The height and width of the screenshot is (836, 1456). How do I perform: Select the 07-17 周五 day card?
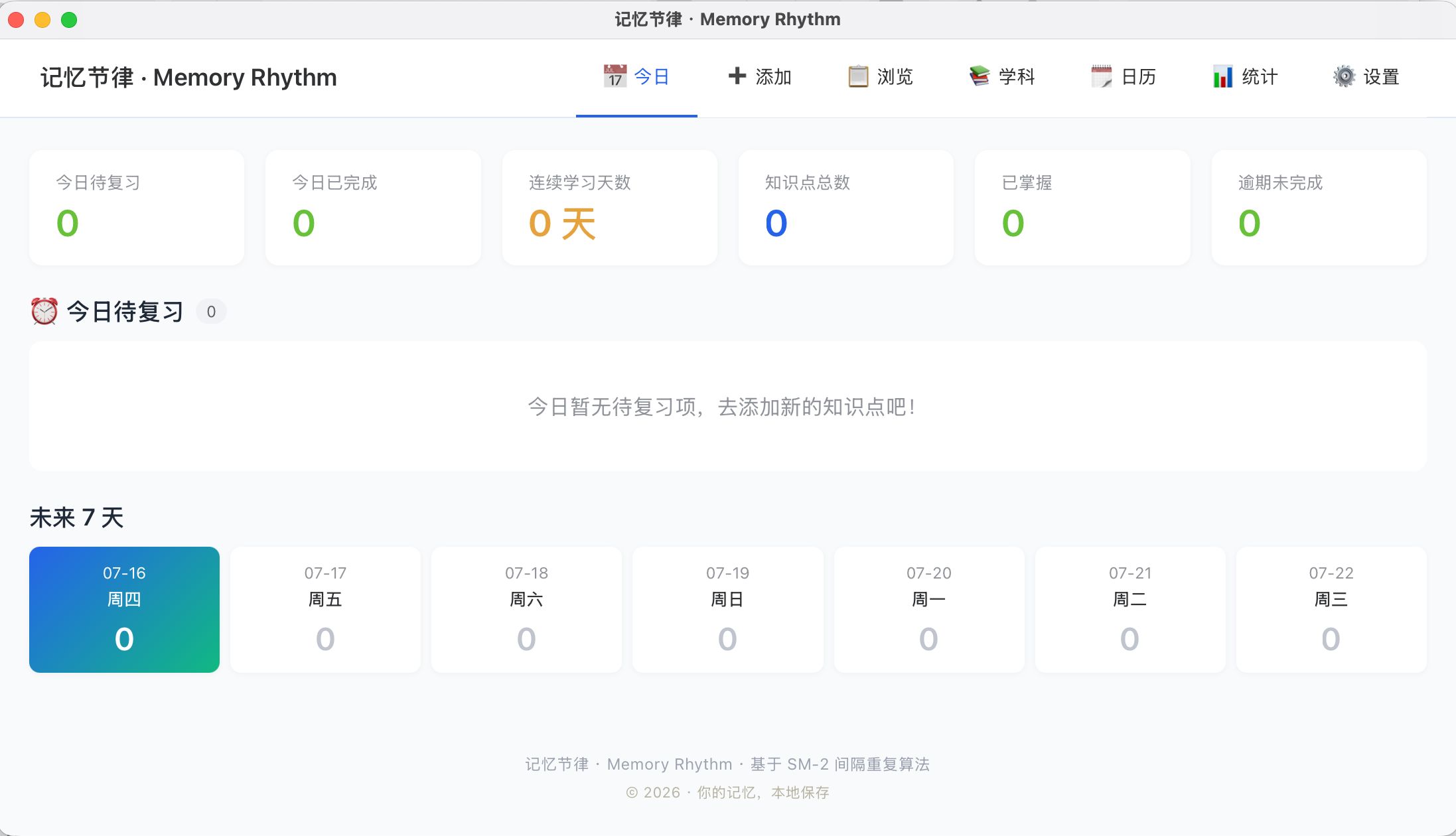(x=325, y=610)
